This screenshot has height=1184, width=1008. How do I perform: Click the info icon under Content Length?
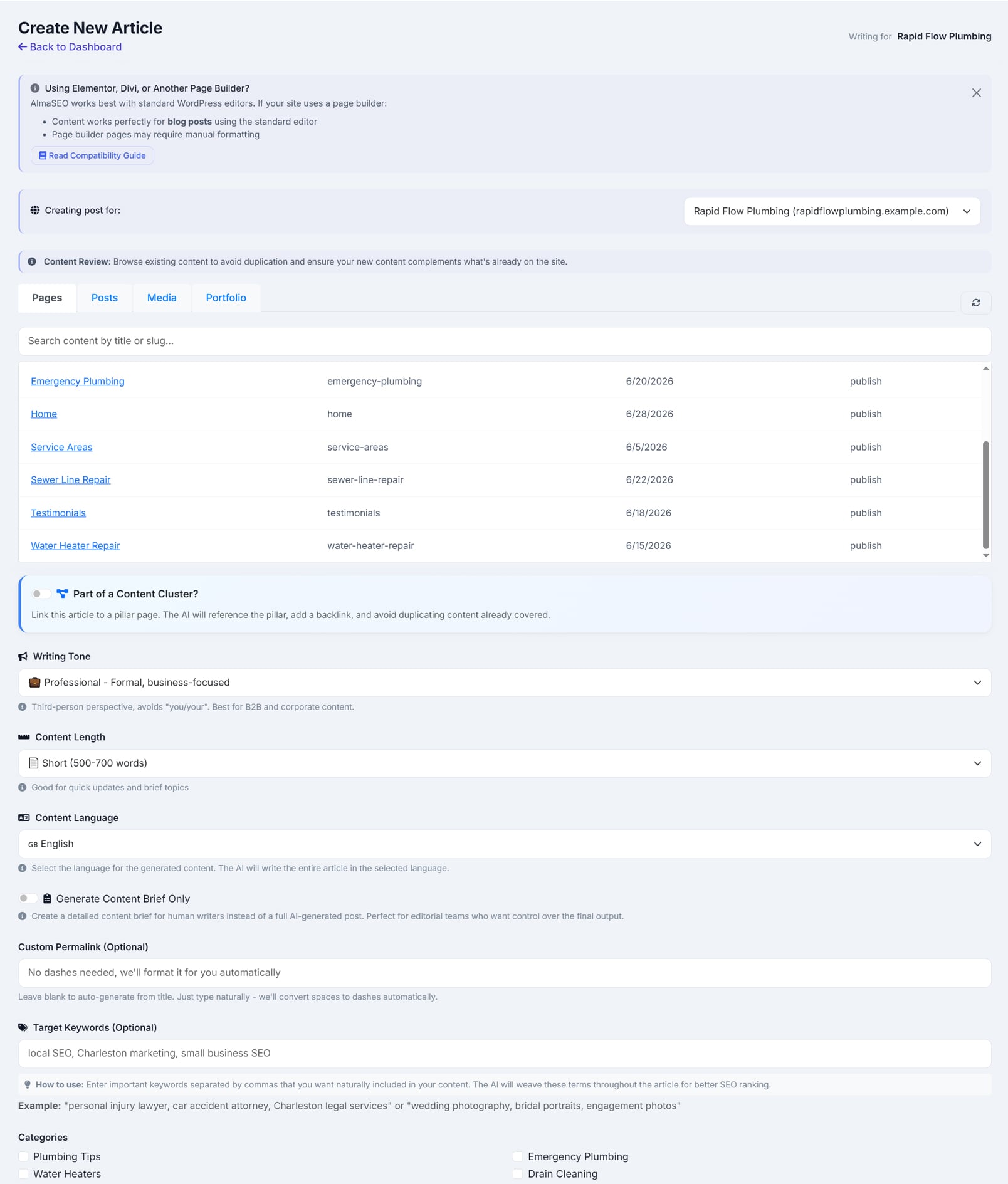[x=23, y=787]
